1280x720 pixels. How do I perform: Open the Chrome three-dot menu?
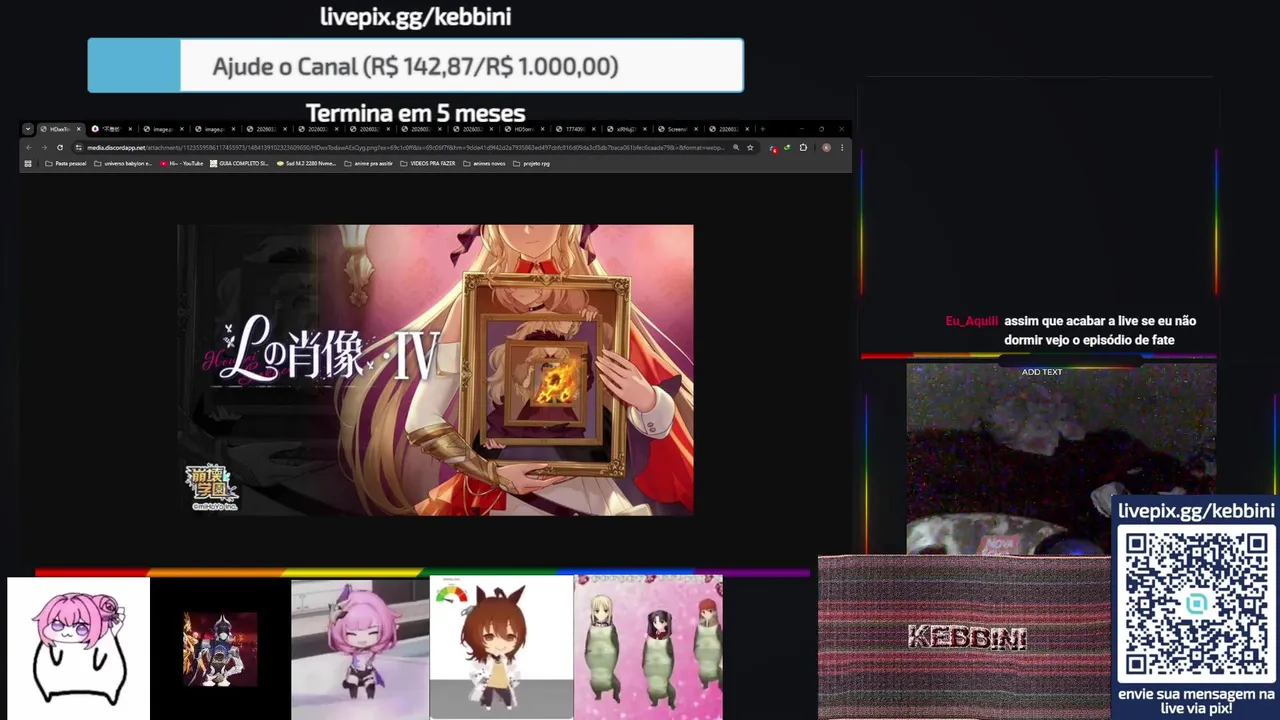pos(842,148)
